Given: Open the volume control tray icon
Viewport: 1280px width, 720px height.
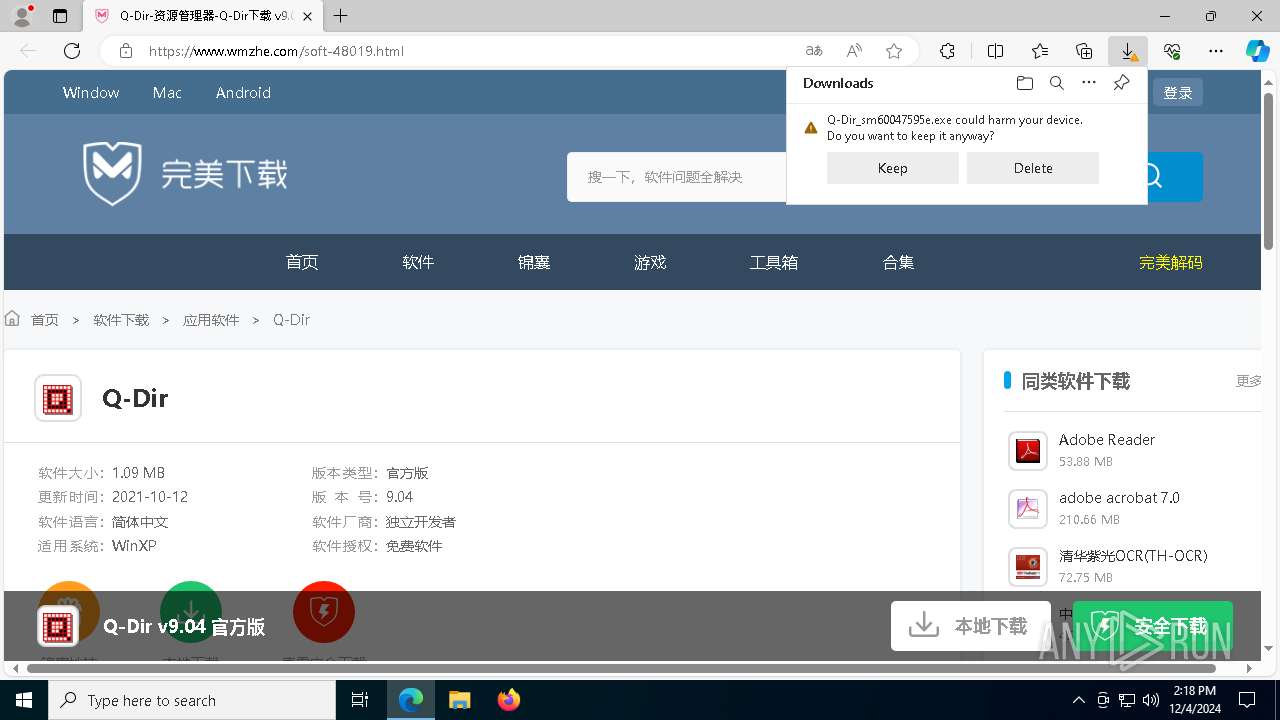Looking at the screenshot, I should pyautogui.click(x=1151, y=700).
